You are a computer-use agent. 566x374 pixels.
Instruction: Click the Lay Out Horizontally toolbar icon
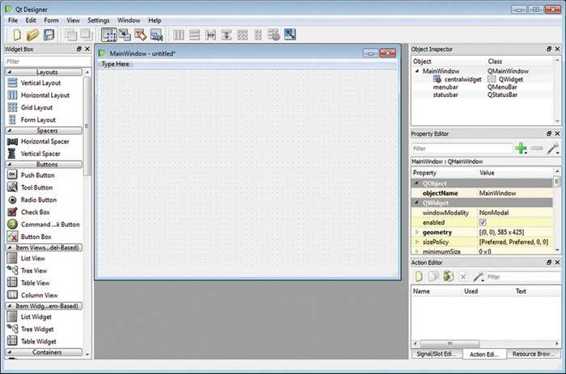click(179, 35)
